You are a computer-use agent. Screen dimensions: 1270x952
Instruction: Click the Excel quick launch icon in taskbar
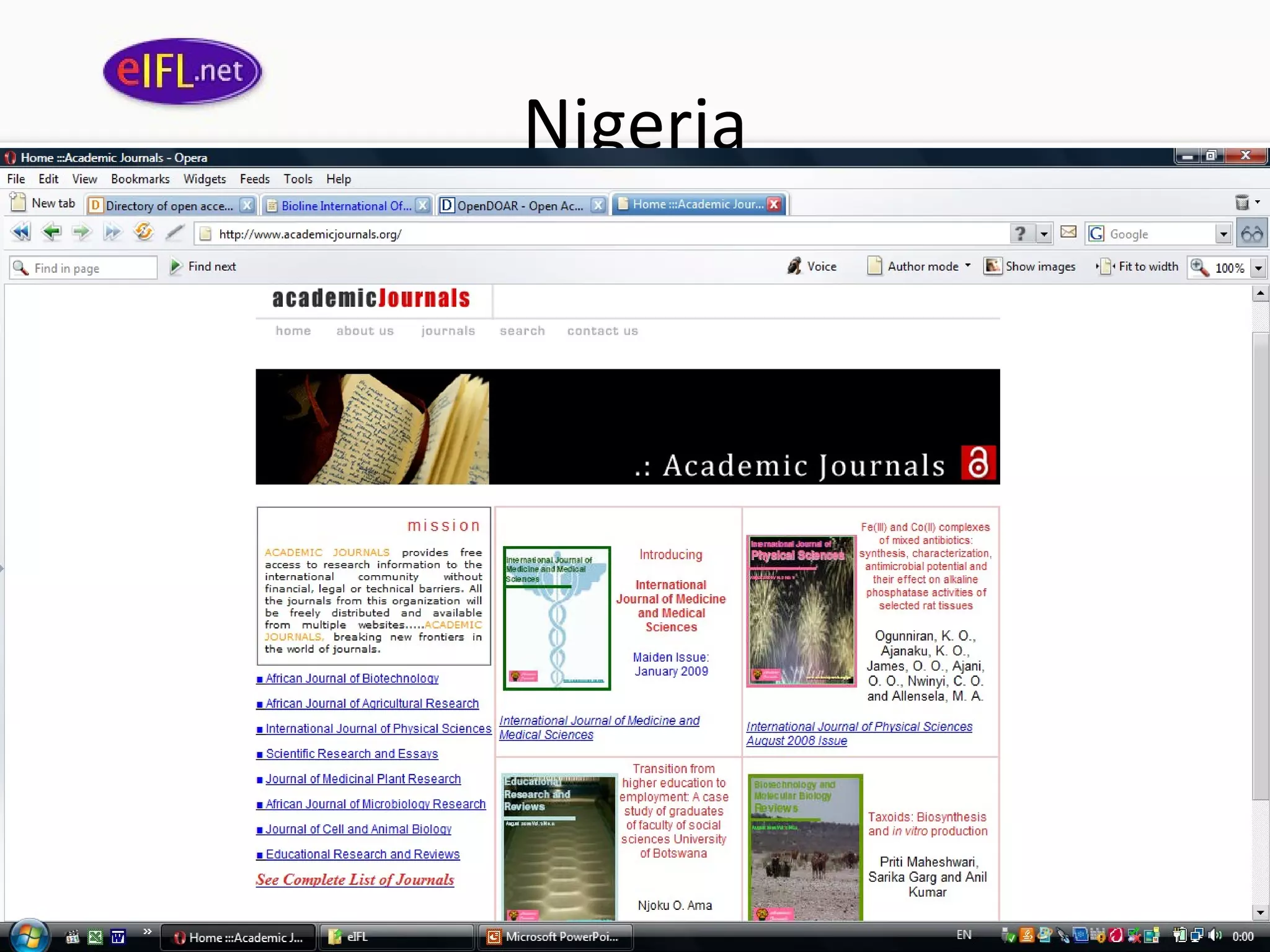tap(95, 937)
